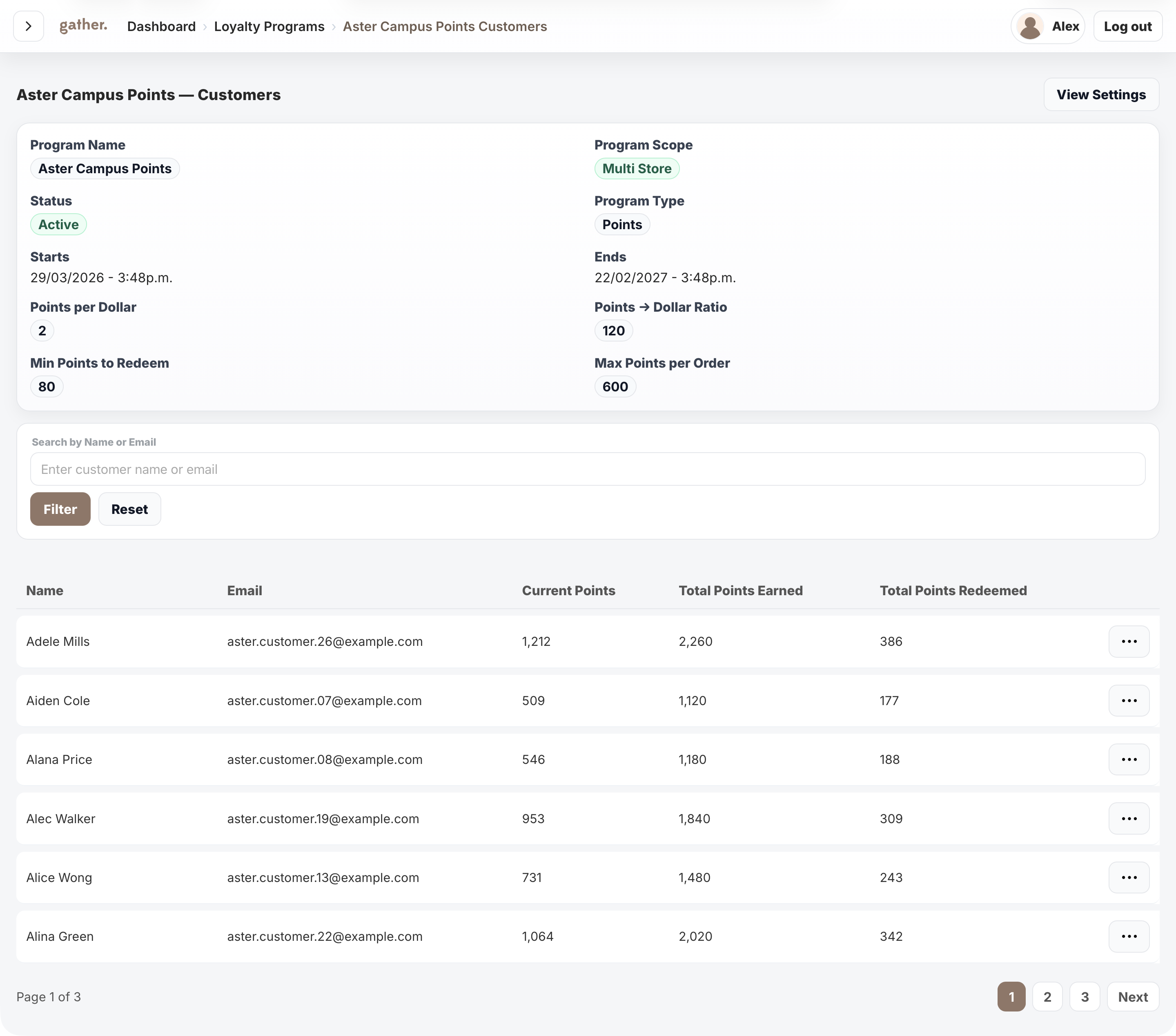Click the Alina Green name cell

tap(60, 936)
